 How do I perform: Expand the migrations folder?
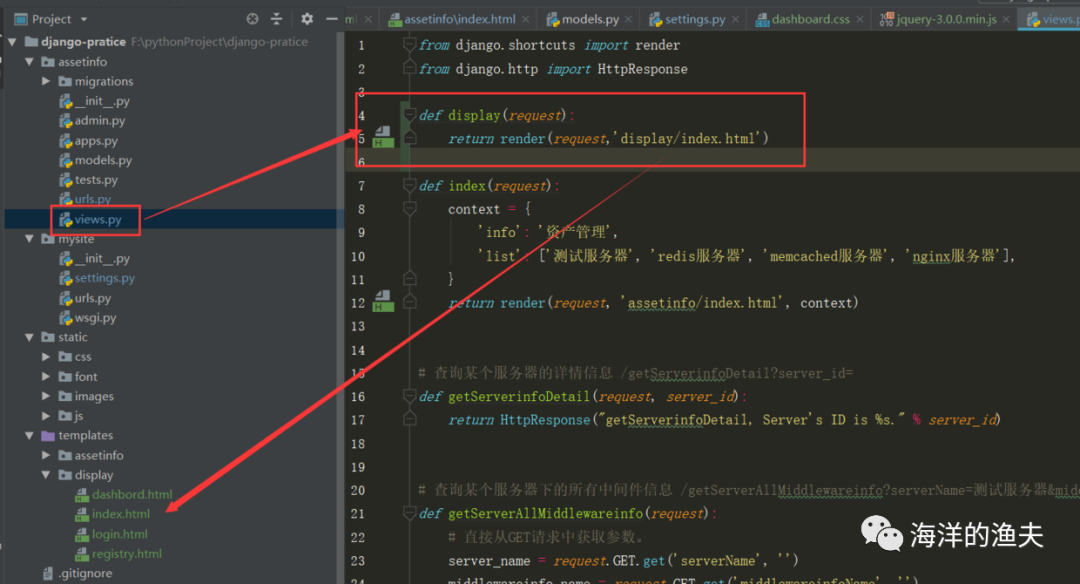[x=45, y=81]
